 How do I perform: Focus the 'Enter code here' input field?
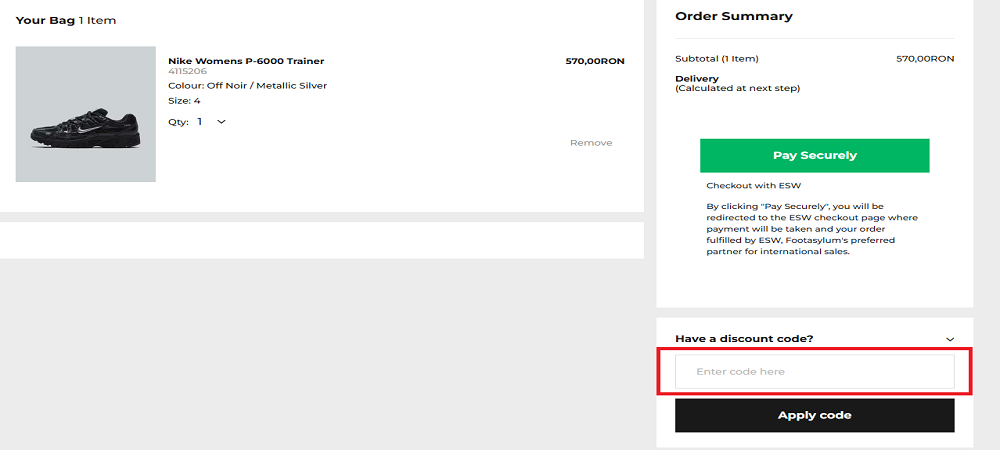[814, 372]
